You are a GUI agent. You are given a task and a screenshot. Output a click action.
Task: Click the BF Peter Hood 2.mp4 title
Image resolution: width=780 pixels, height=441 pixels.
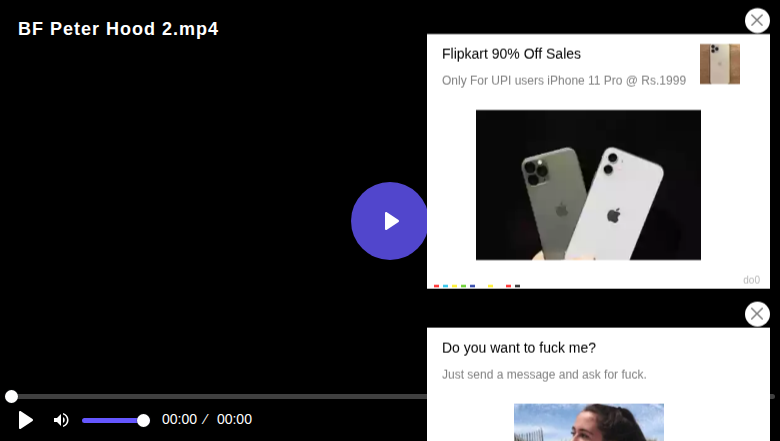pos(118,29)
